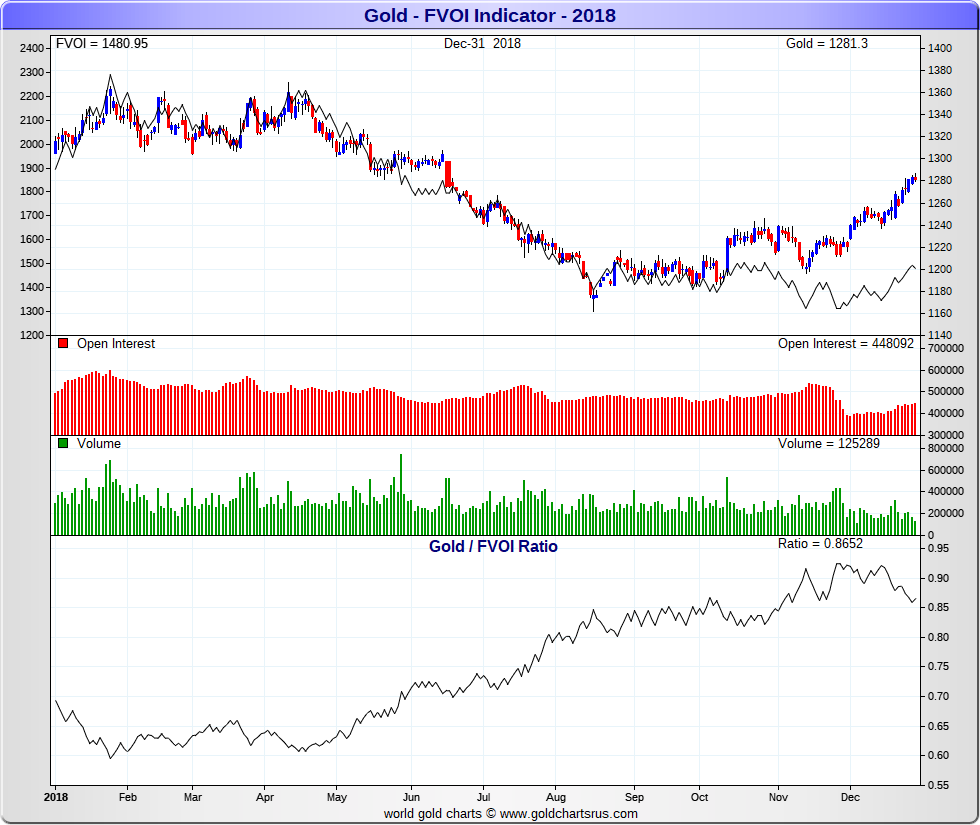The image size is (980, 825).
Task: Click the red Open Interest legend swatch
Action: tap(63, 344)
